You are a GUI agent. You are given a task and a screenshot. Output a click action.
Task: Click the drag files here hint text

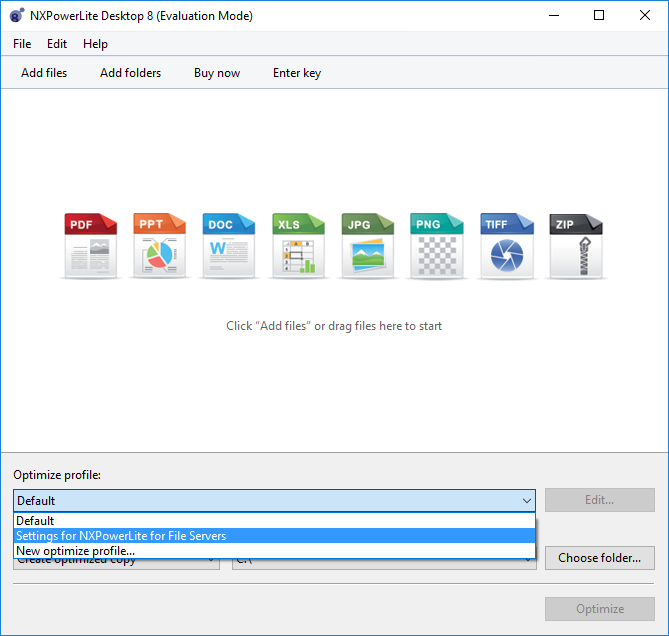[334, 326]
